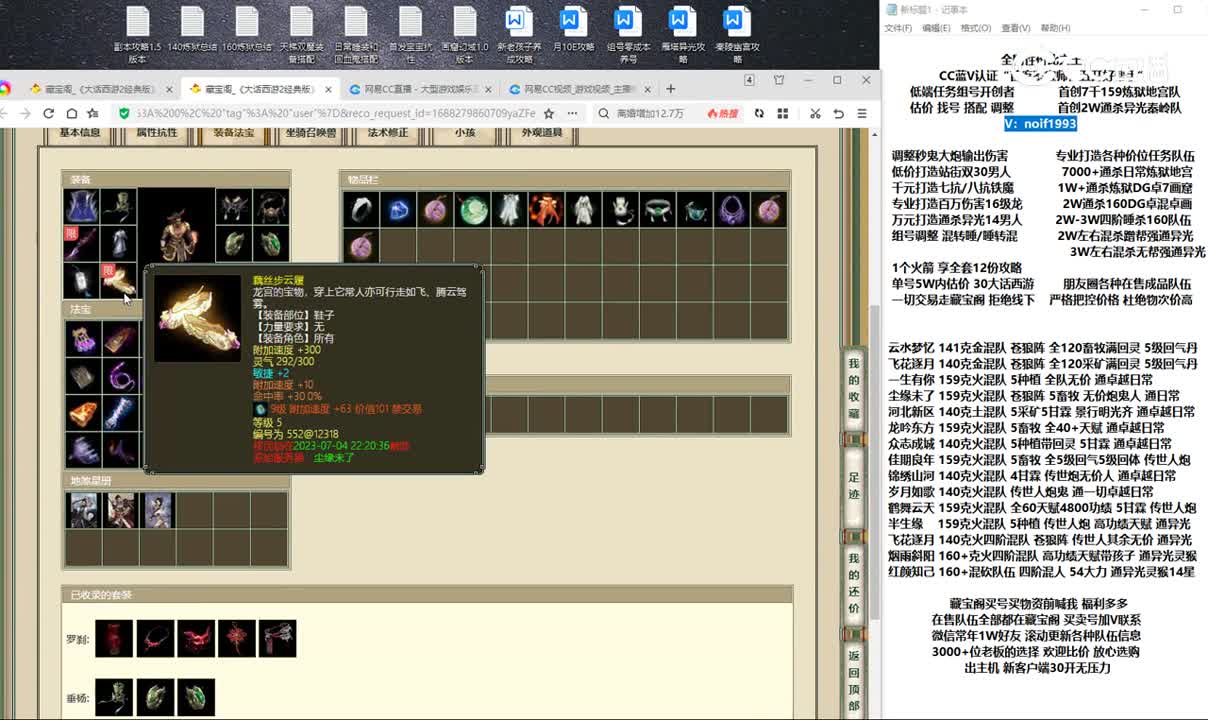
Task: Switch to 小孩 tab
Action: (x=465, y=133)
